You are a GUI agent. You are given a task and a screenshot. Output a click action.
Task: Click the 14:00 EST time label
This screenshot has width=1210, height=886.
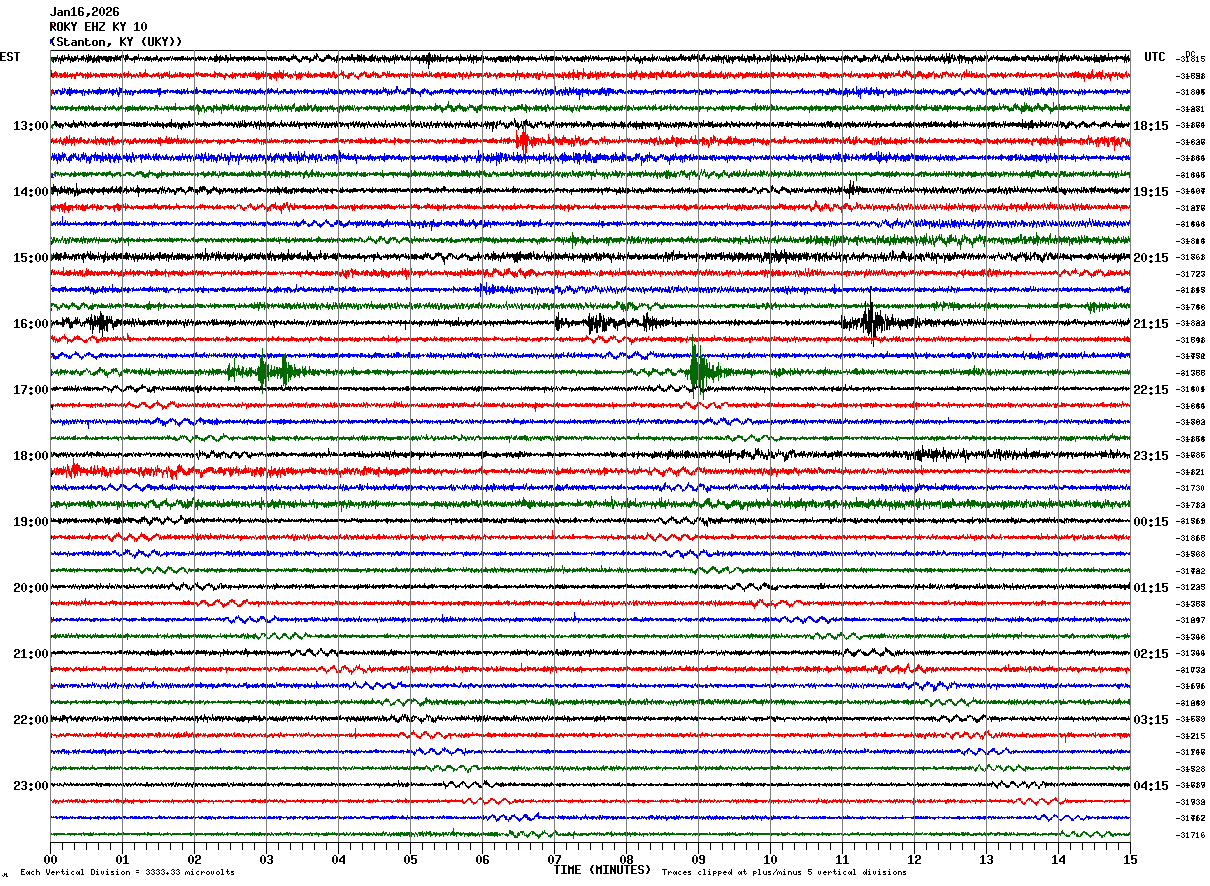(31, 191)
